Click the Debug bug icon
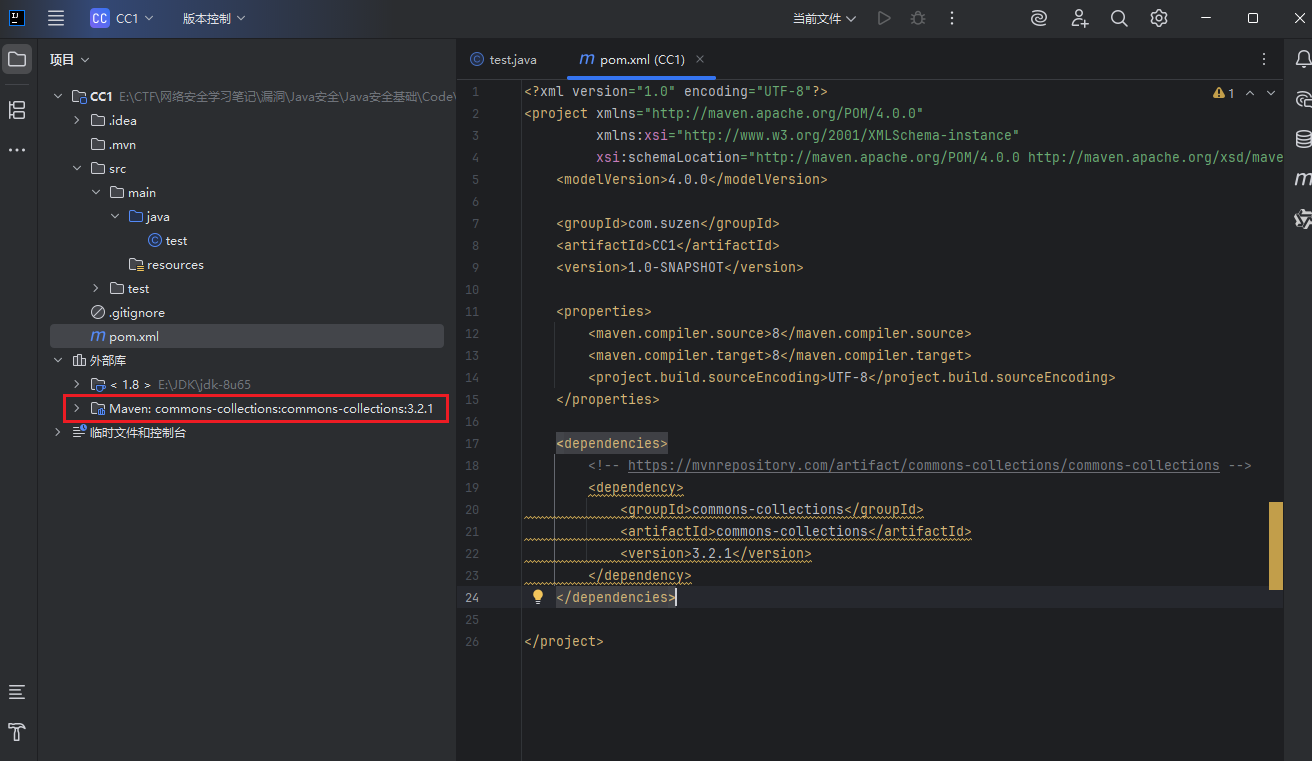The height and width of the screenshot is (761, 1312). point(917,18)
